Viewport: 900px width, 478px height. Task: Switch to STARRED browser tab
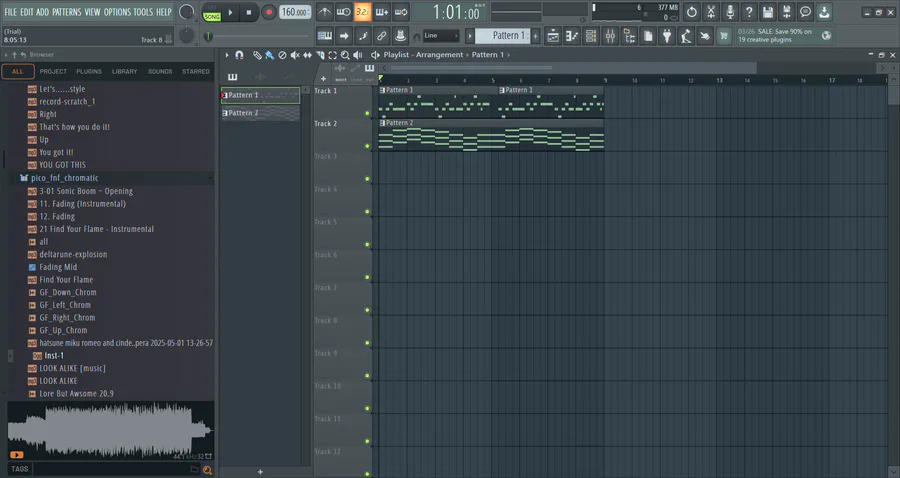pyautogui.click(x=196, y=72)
